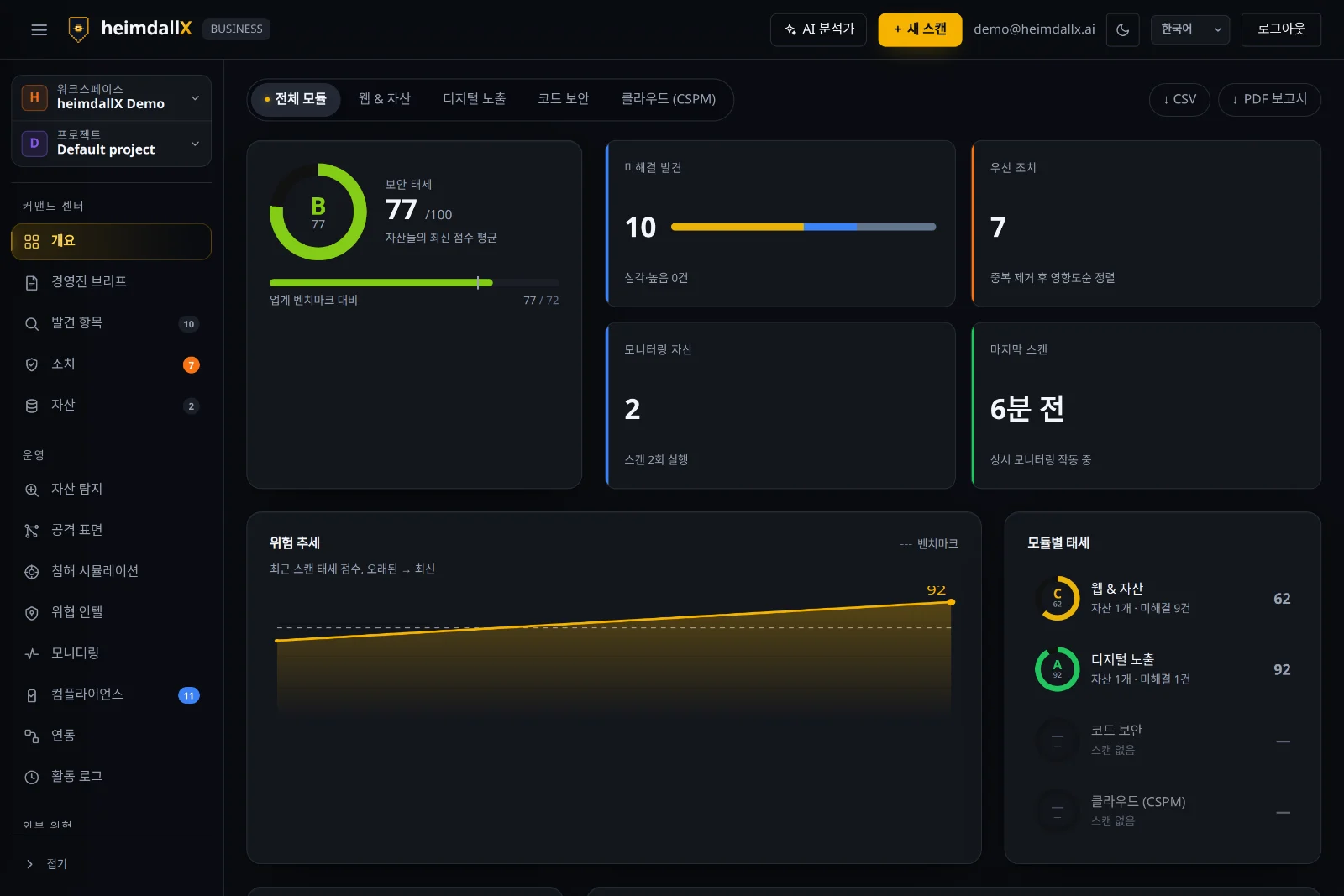Switch to the 디지털 노출 tab

[x=475, y=99]
